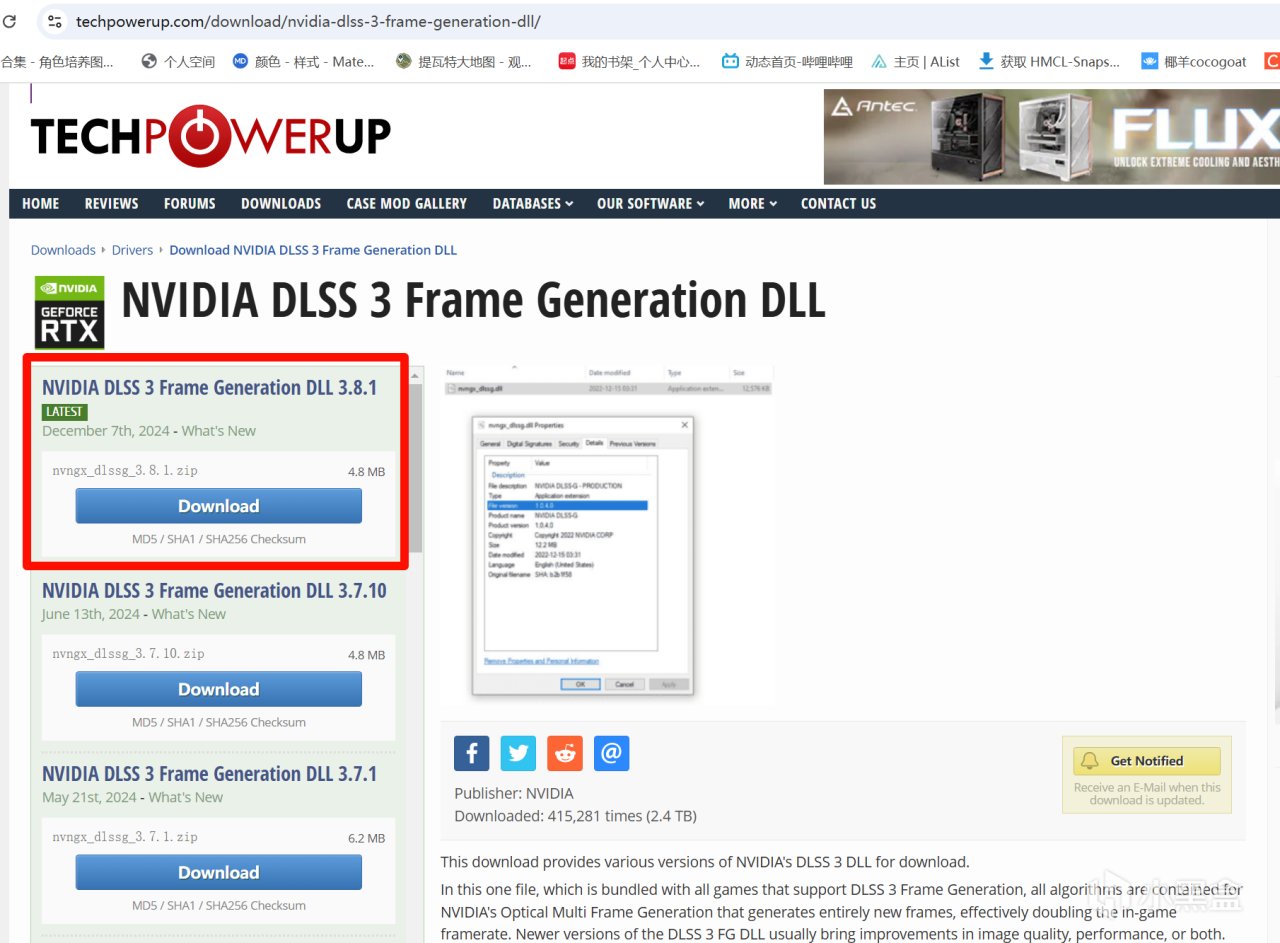The width and height of the screenshot is (1280, 943).
Task: Click the Downloads breadcrumb link
Action: tap(63, 250)
